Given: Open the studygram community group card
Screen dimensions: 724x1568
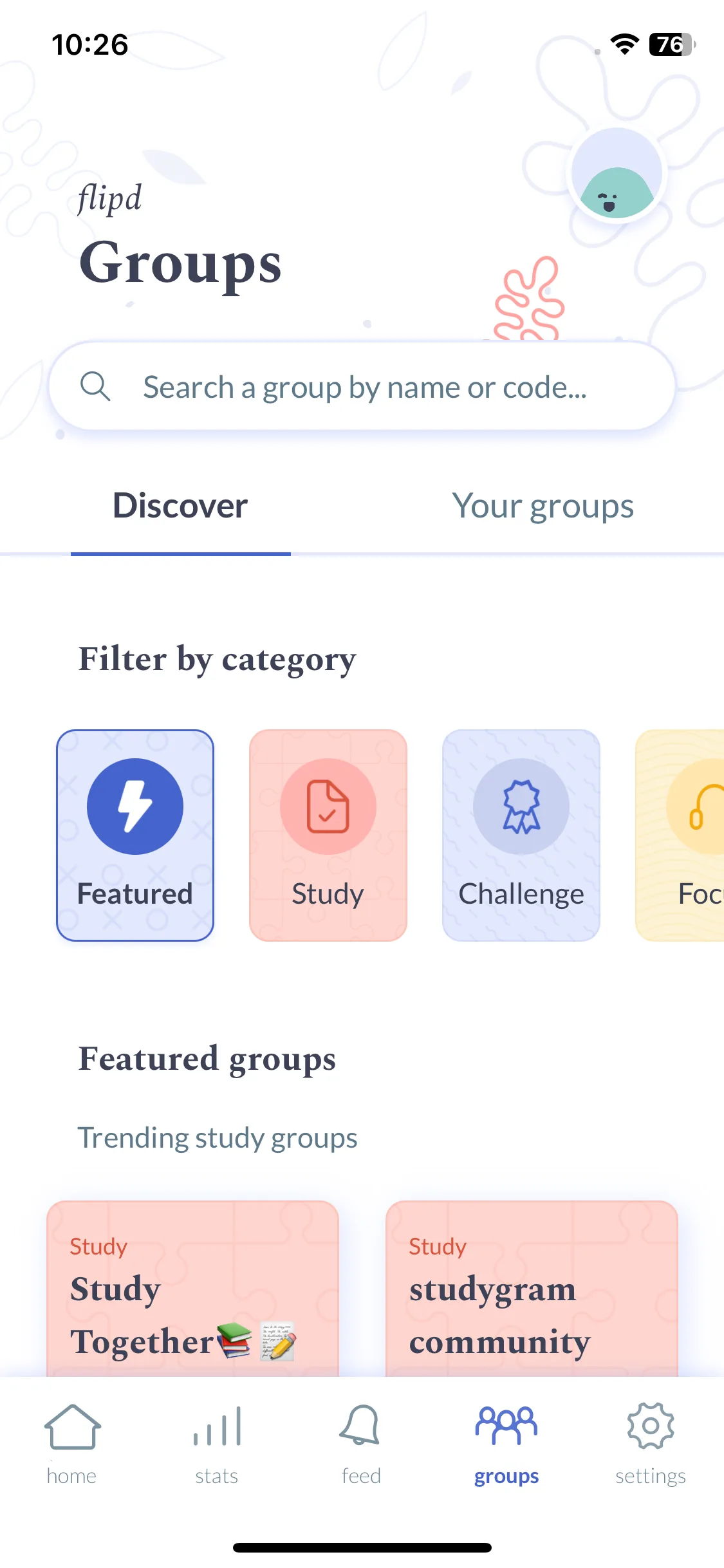Looking at the screenshot, I should 532,1289.
